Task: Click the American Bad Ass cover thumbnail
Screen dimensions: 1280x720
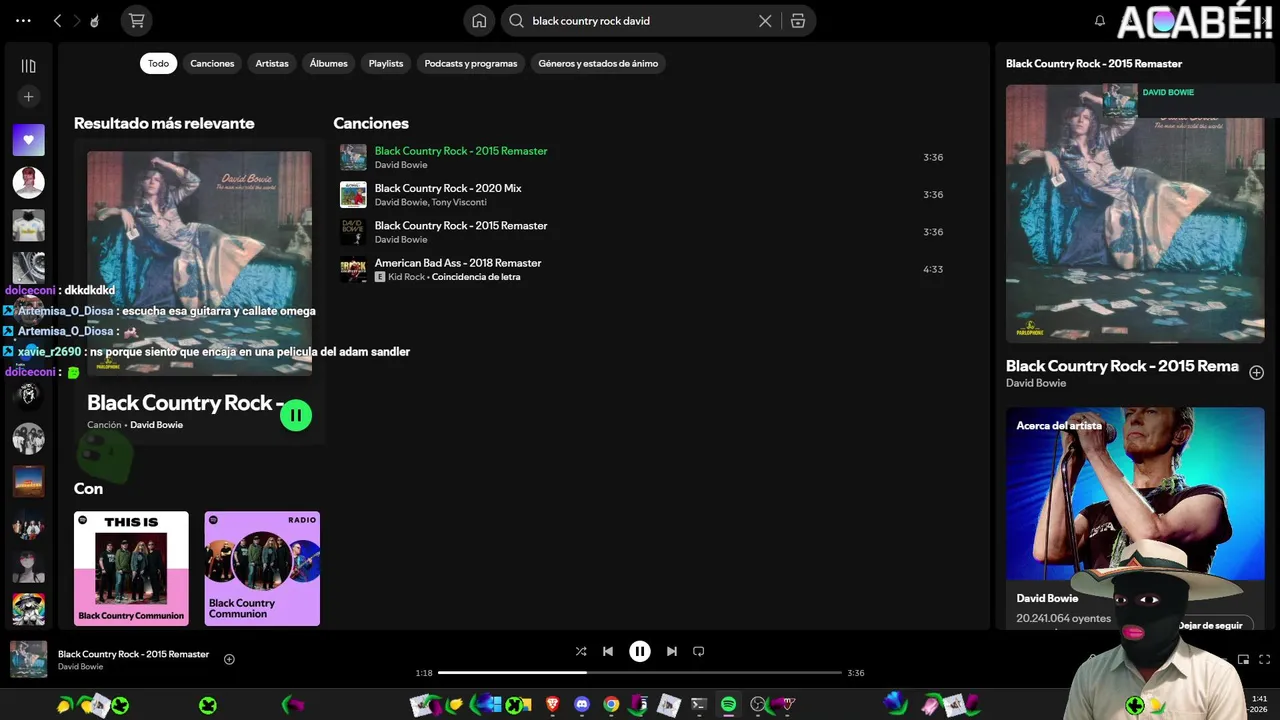Action: coord(353,269)
